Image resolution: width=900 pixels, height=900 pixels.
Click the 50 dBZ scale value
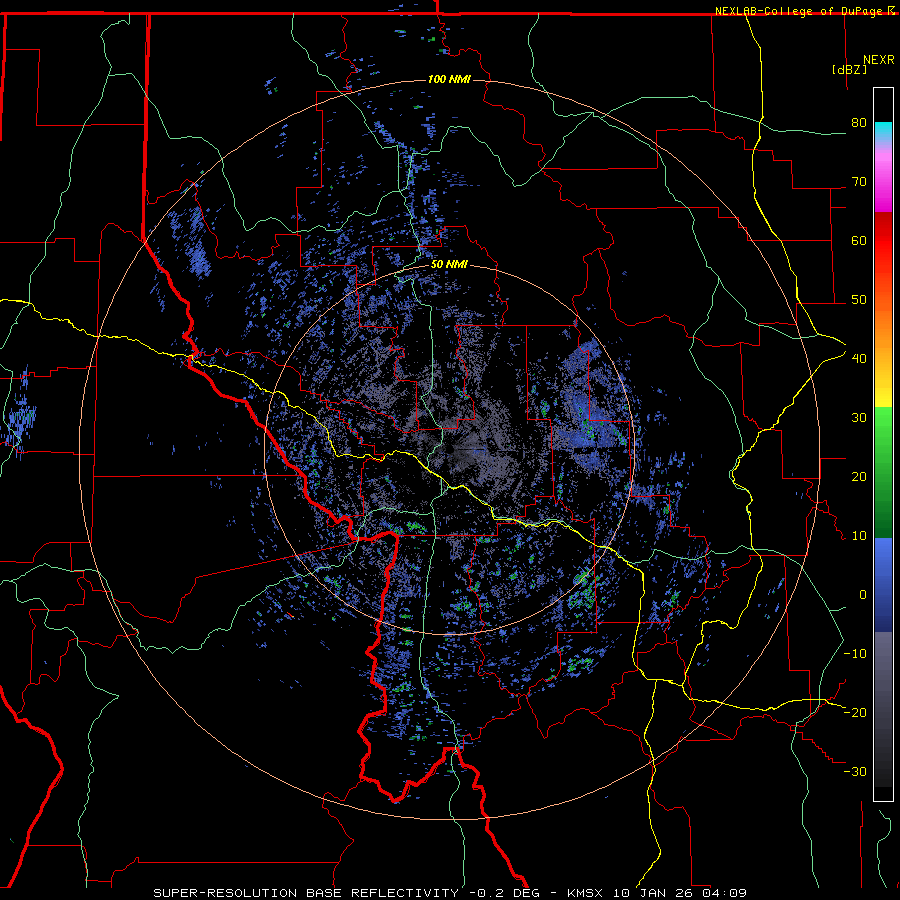(x=859, y=300)
